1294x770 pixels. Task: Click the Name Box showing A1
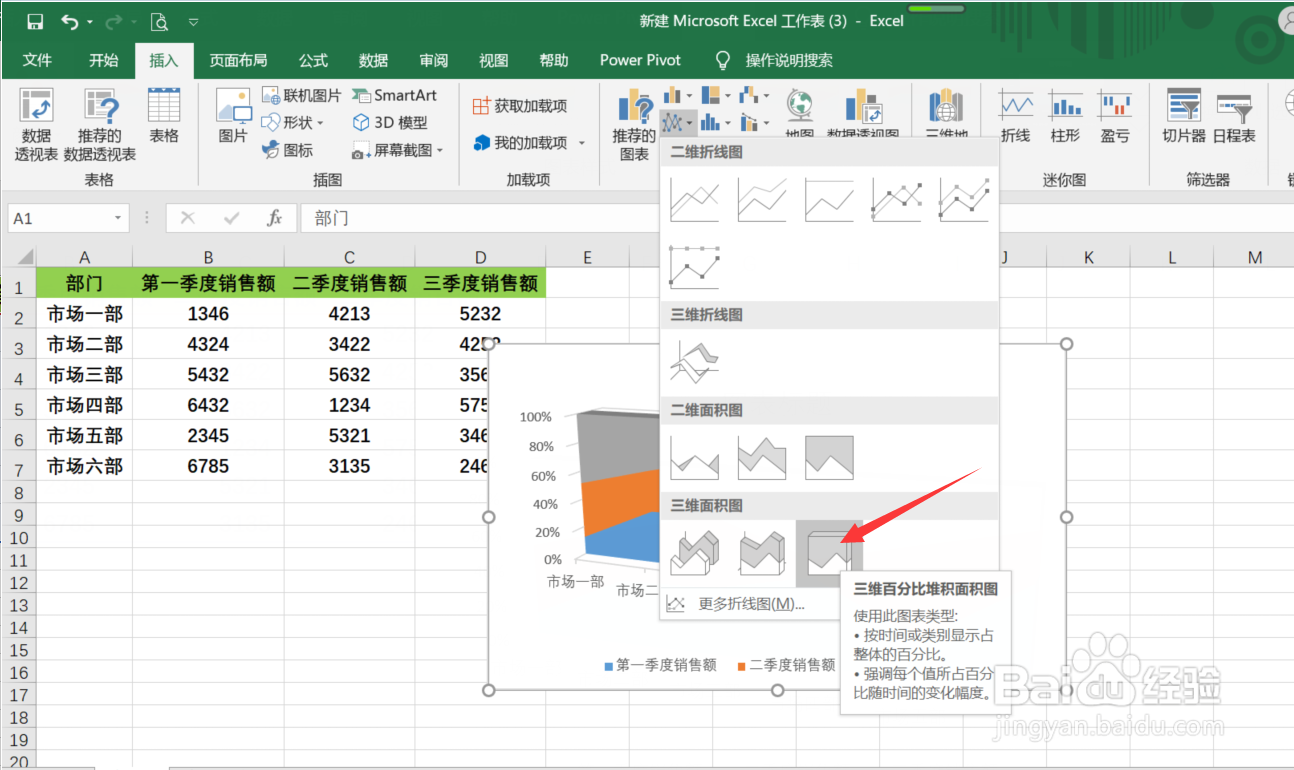tap(60, 217)
